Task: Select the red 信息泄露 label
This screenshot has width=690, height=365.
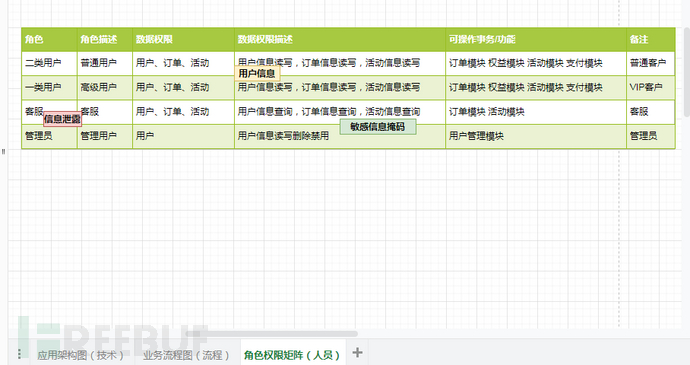Action: coord(62,119)
